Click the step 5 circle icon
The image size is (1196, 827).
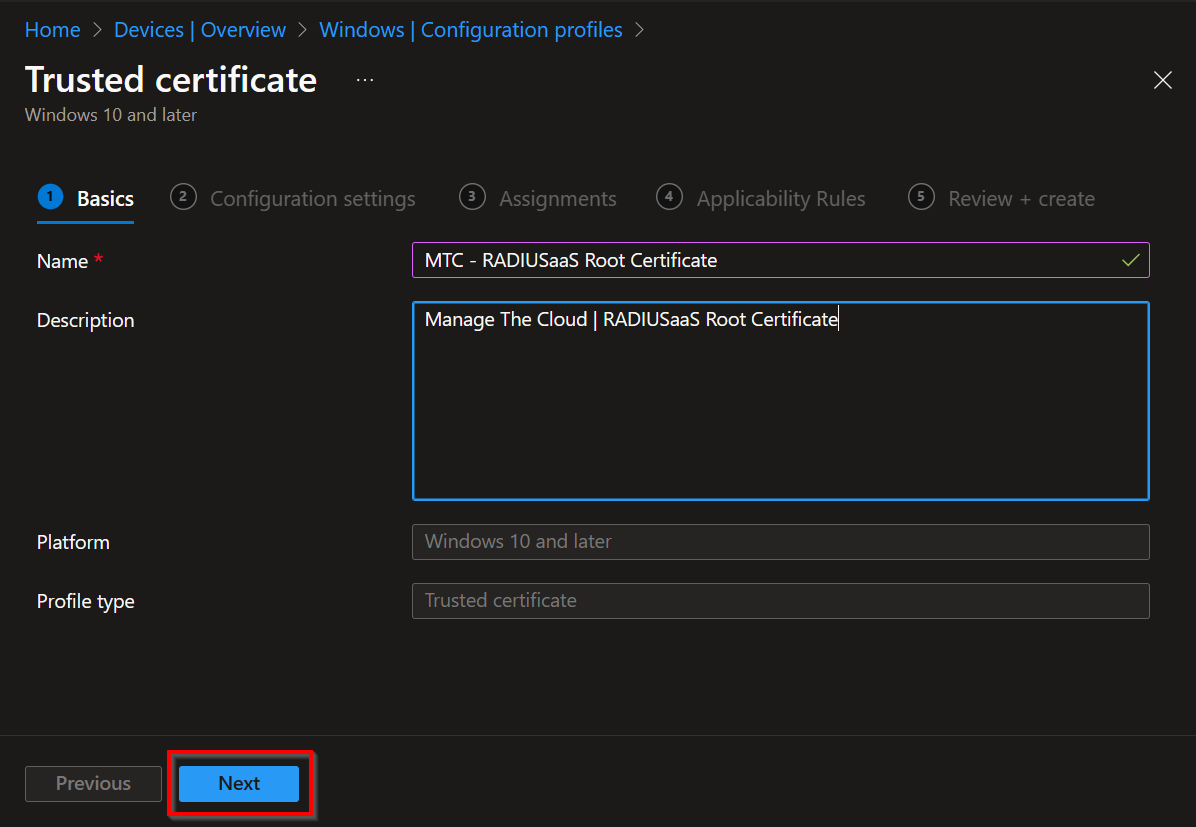point(920,197)
